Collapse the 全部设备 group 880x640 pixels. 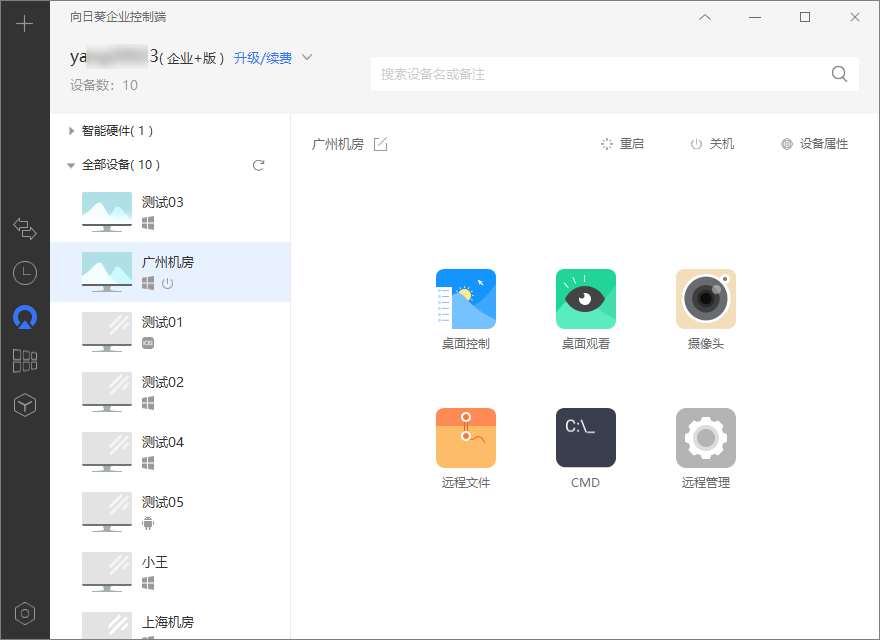71,165
